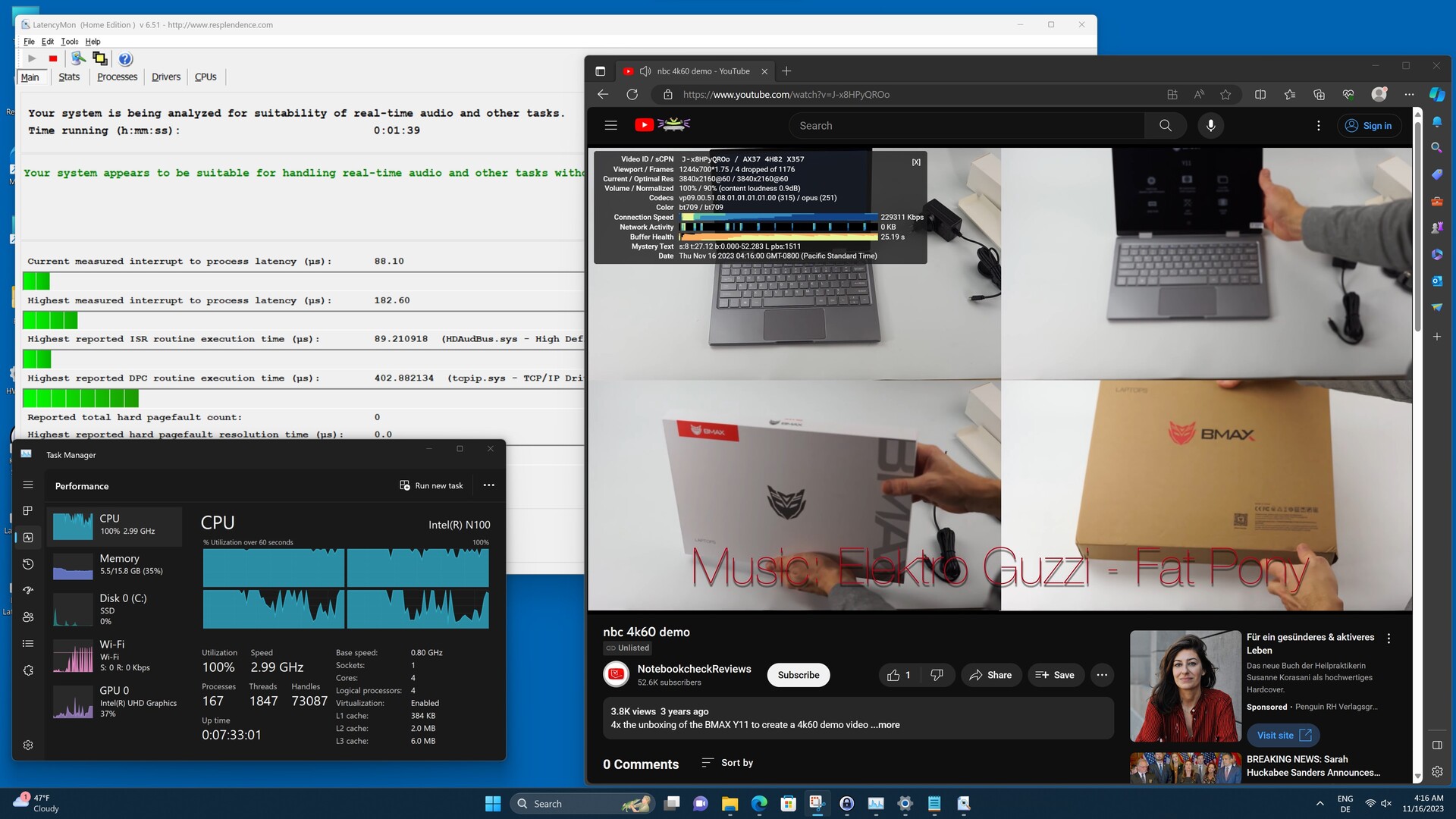Add page to favorites star icon
The image size is (1456, 819).
coord(1225,95)
